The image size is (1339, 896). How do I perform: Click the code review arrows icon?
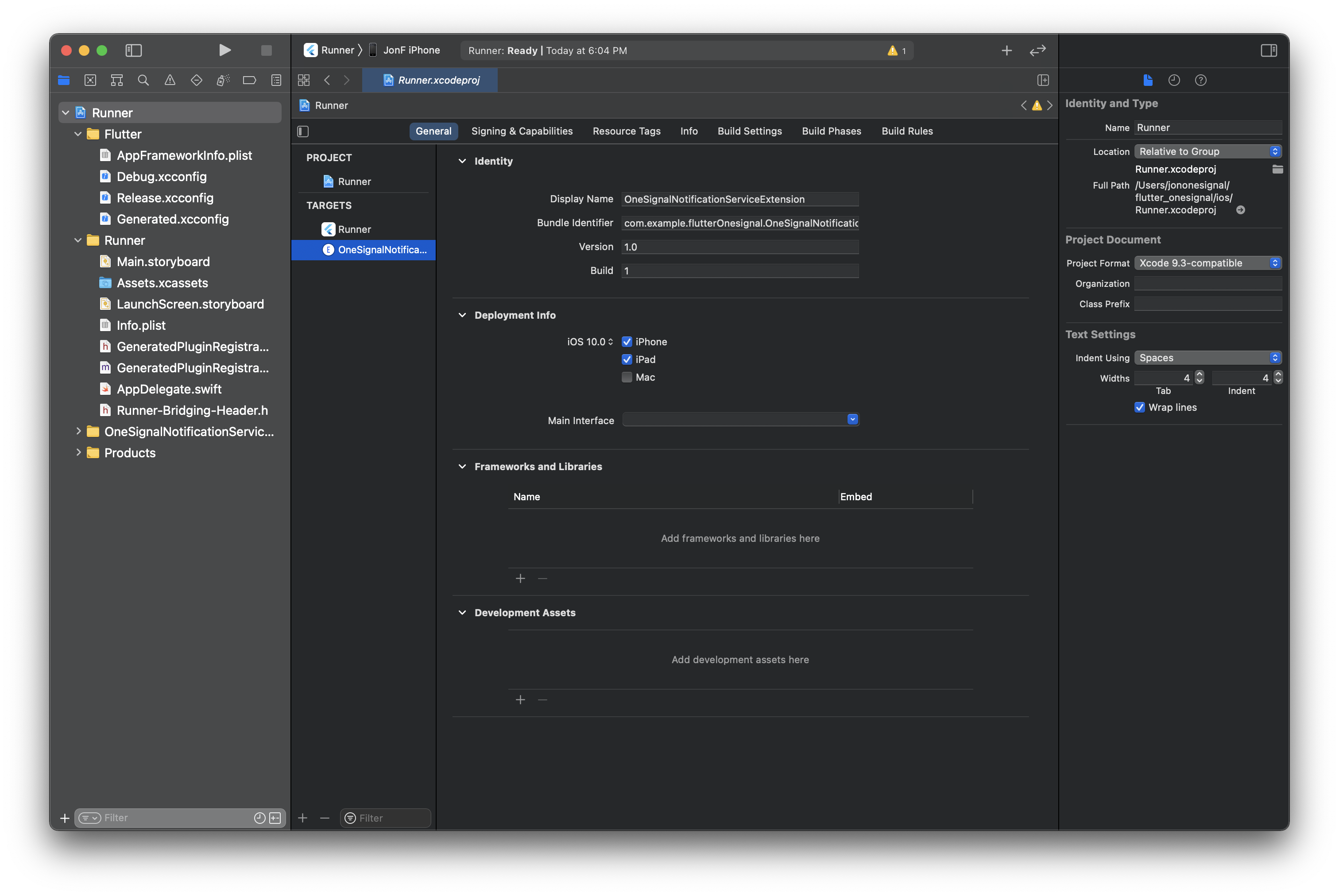[1038, 50]
